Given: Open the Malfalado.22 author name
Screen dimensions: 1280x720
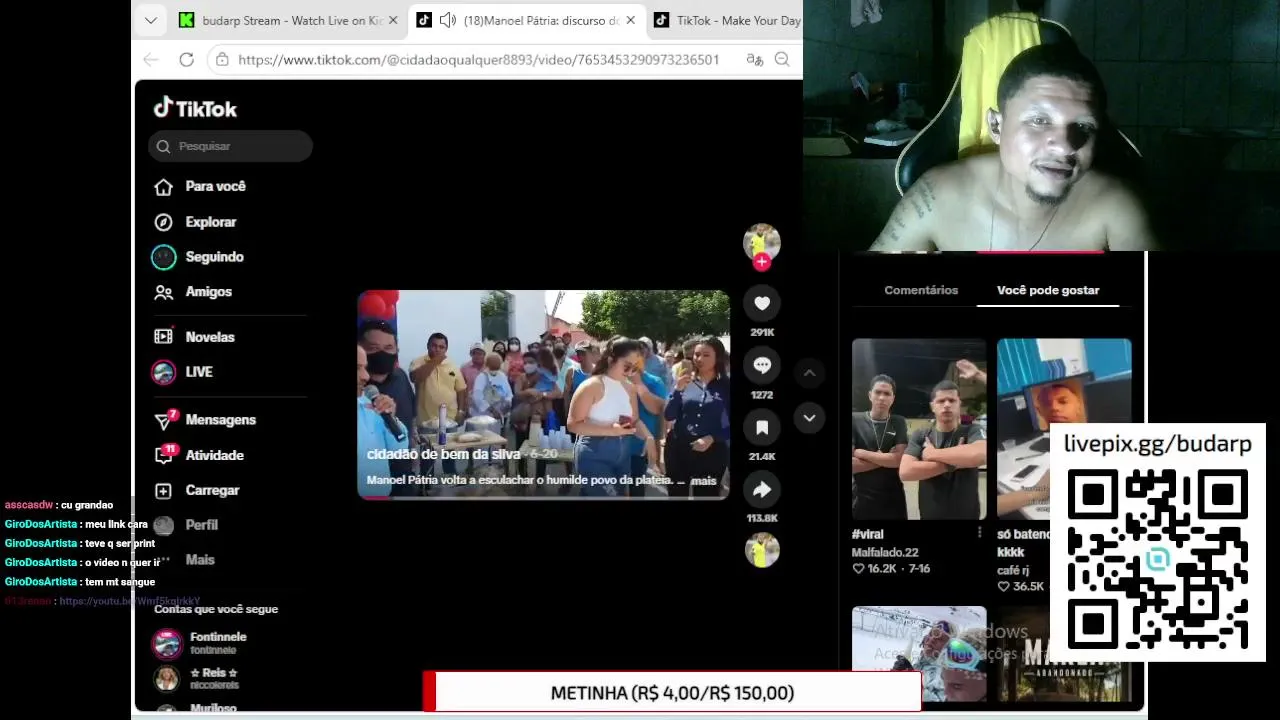Looking at the screenshot, I should tap(885, 552).
